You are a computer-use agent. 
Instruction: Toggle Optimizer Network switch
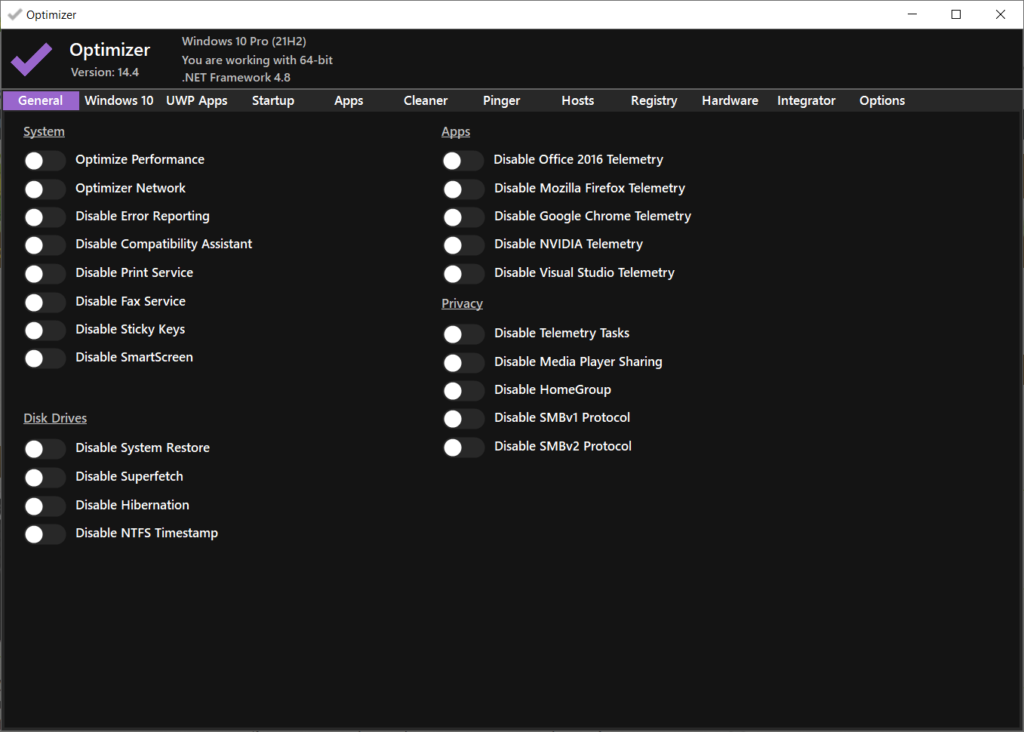44,189
